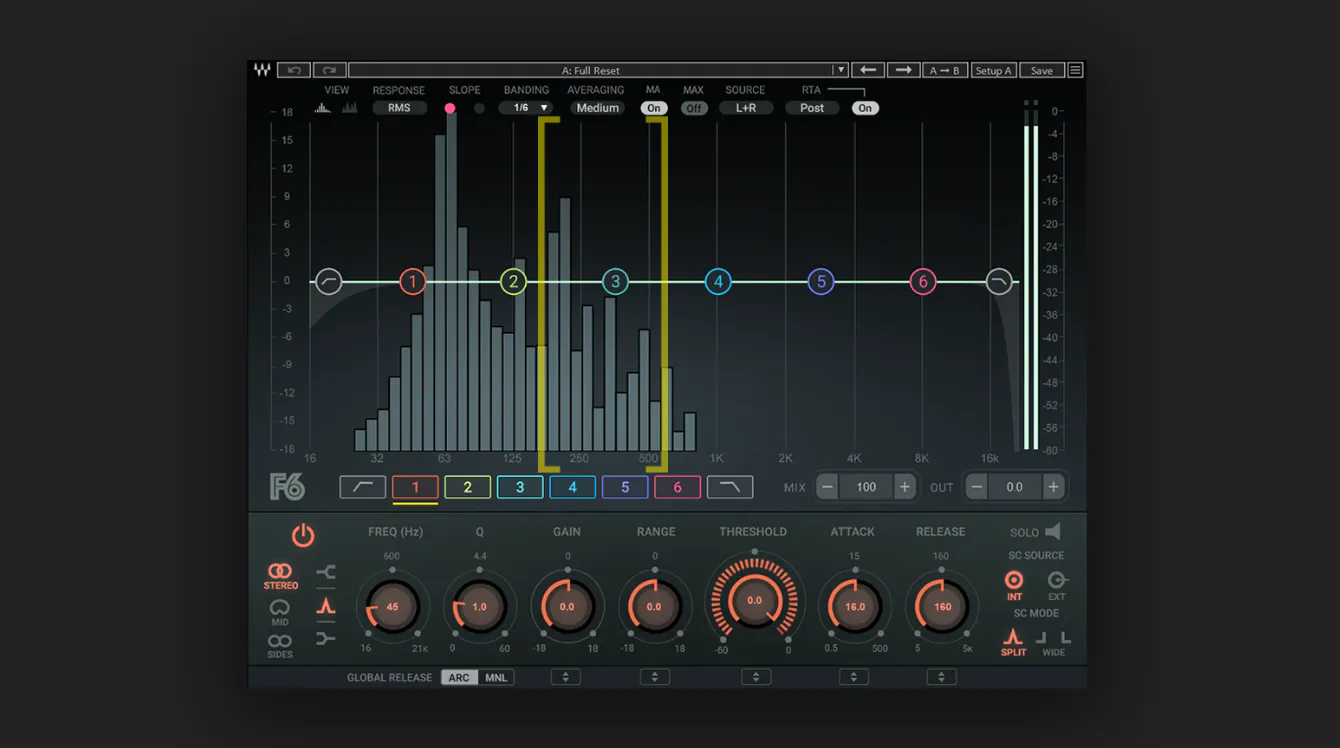Choose the high-shelf filter shape icon
Image resolution: width=1340 pixels, height=748 pixels.
pos(326,572)
